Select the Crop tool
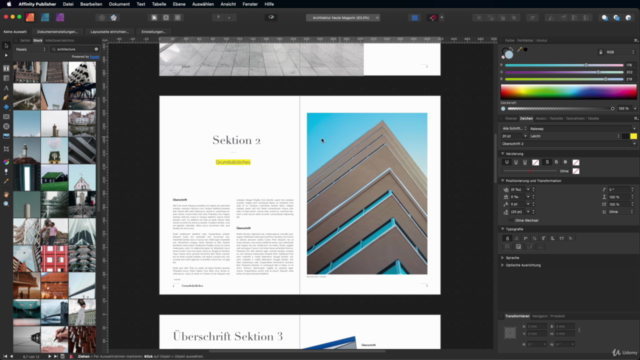Viewport: 640px width, 360px height. 6,149
